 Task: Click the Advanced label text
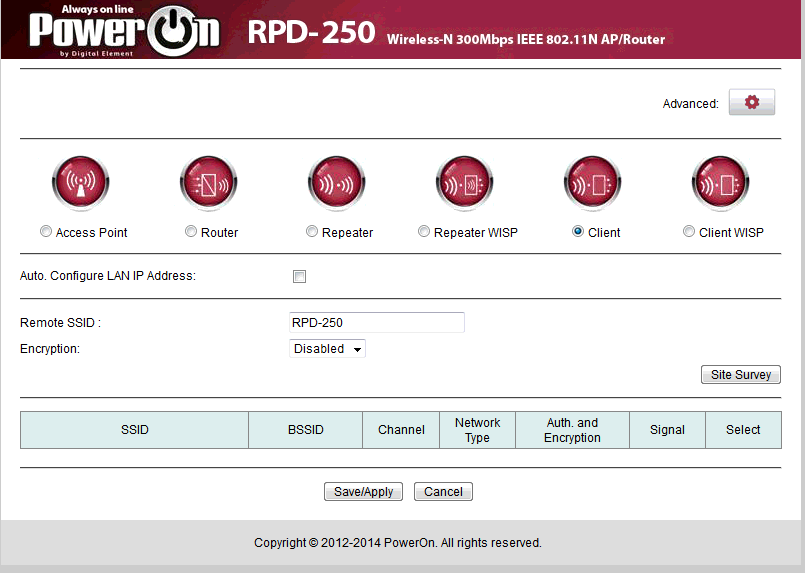pyautogui.click(x=691, y=104)
